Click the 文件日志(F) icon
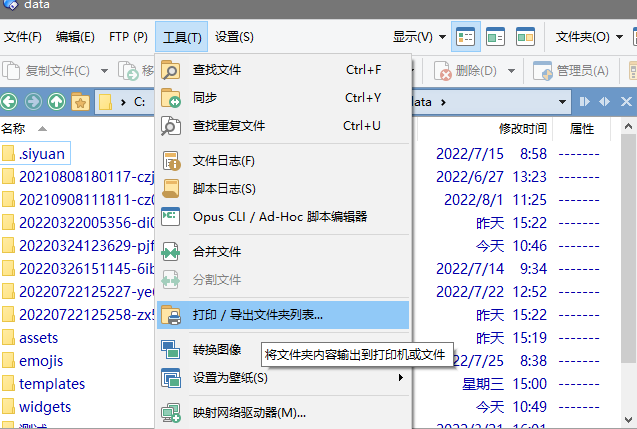Image resolution: width=637 pixels, height=429 pixels. [x=171, y=161]
